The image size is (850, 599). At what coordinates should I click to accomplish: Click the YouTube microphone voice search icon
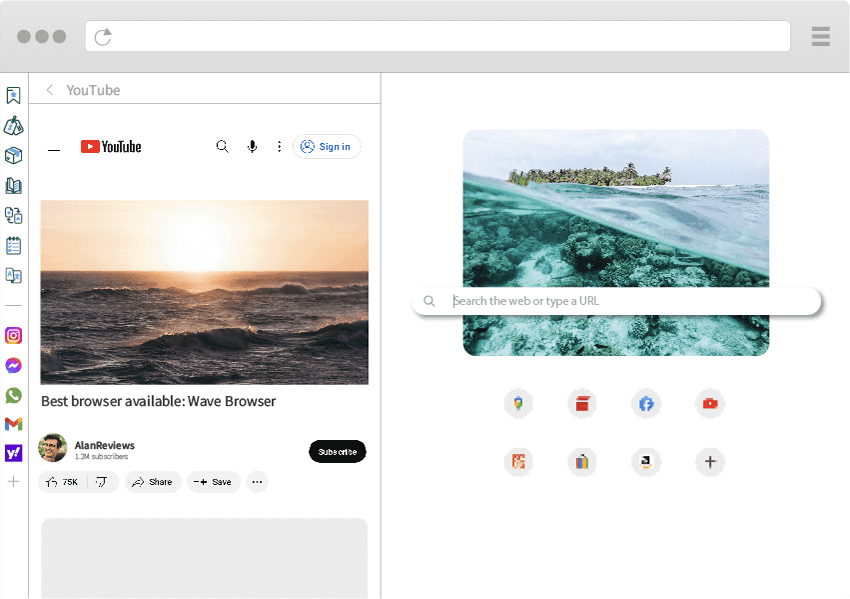pos(252,147)
